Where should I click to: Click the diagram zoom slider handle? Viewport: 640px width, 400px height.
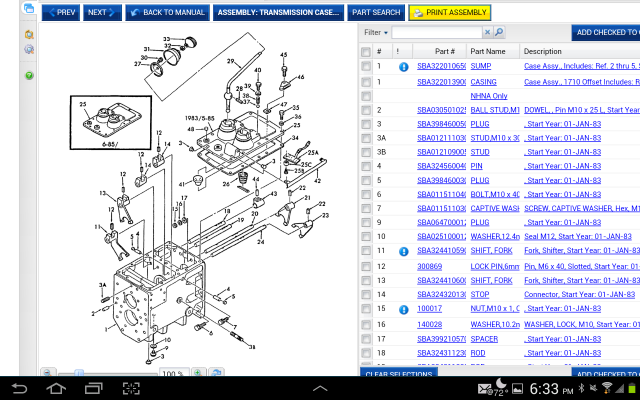pyautogui.click(x=79, y=373)
